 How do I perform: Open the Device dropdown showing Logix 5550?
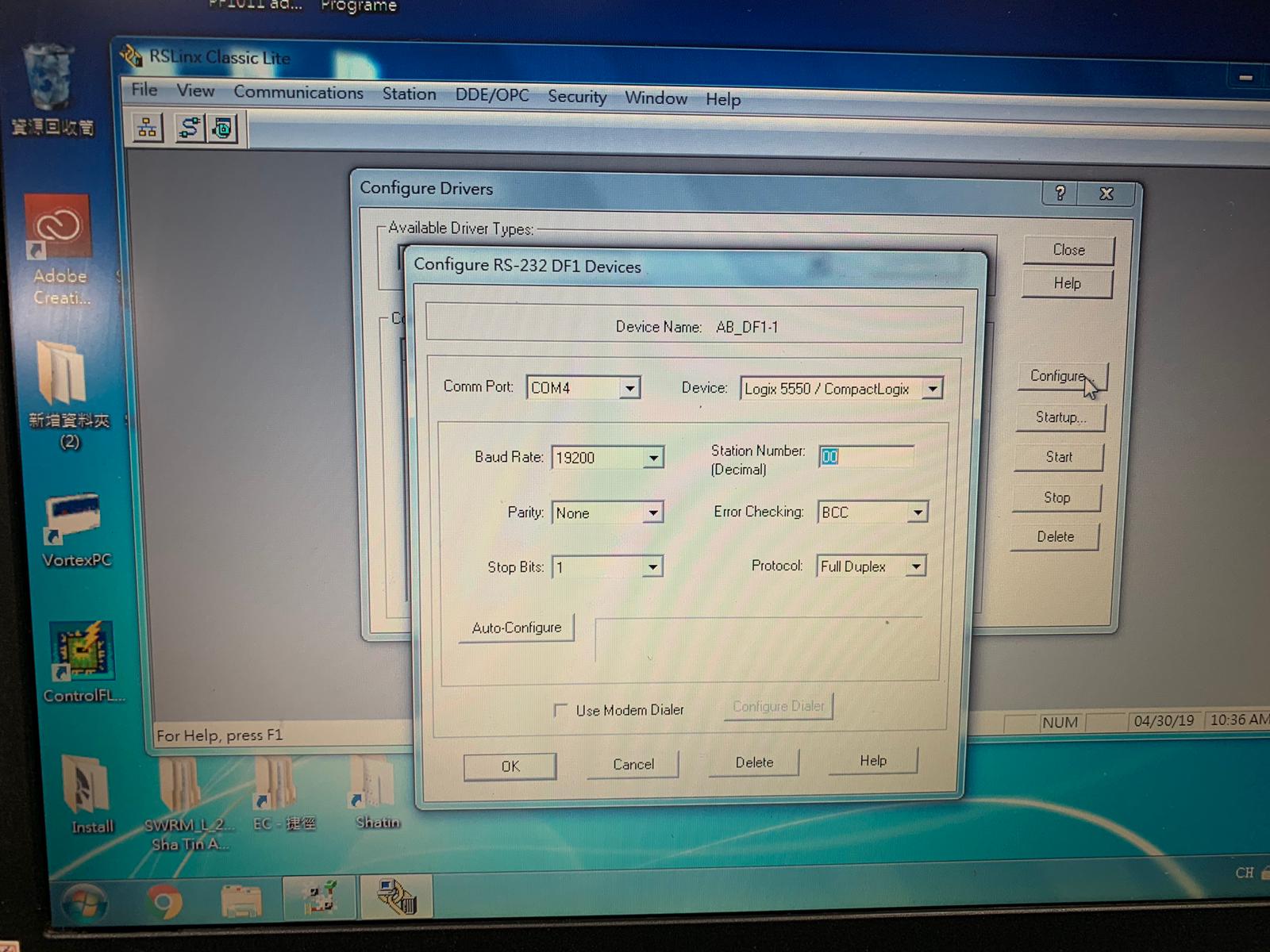tap(933, 389)
